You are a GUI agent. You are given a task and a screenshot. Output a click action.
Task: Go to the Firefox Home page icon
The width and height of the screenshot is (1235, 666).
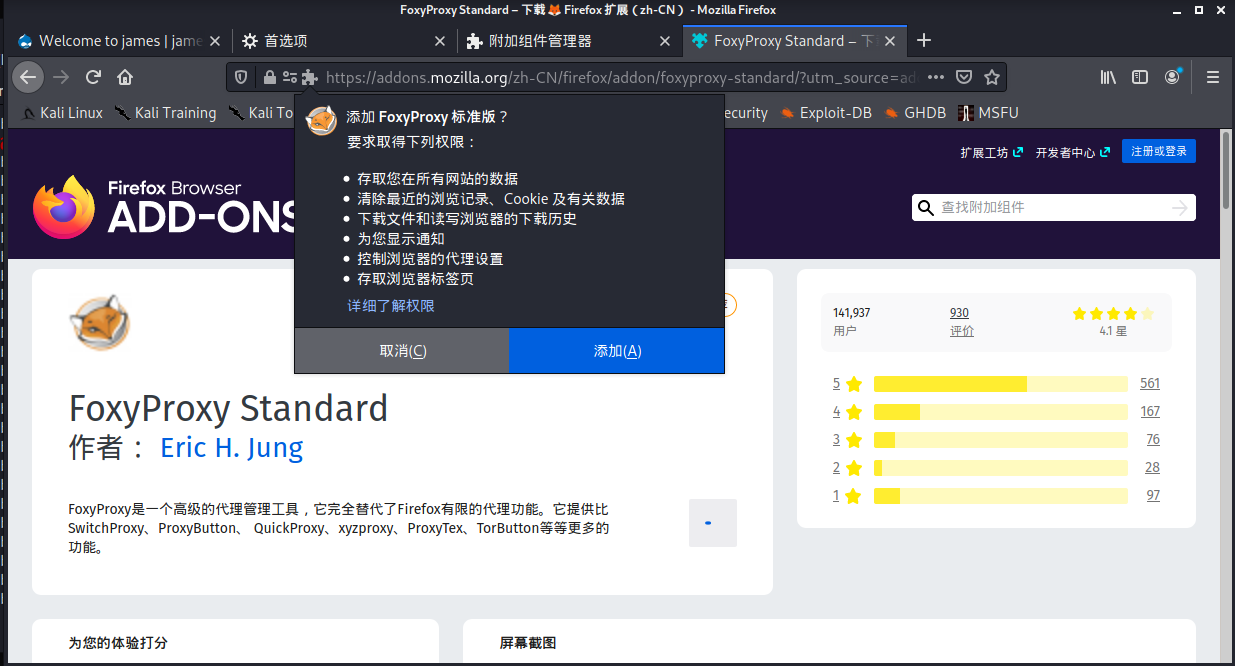(x=125, y=77)
